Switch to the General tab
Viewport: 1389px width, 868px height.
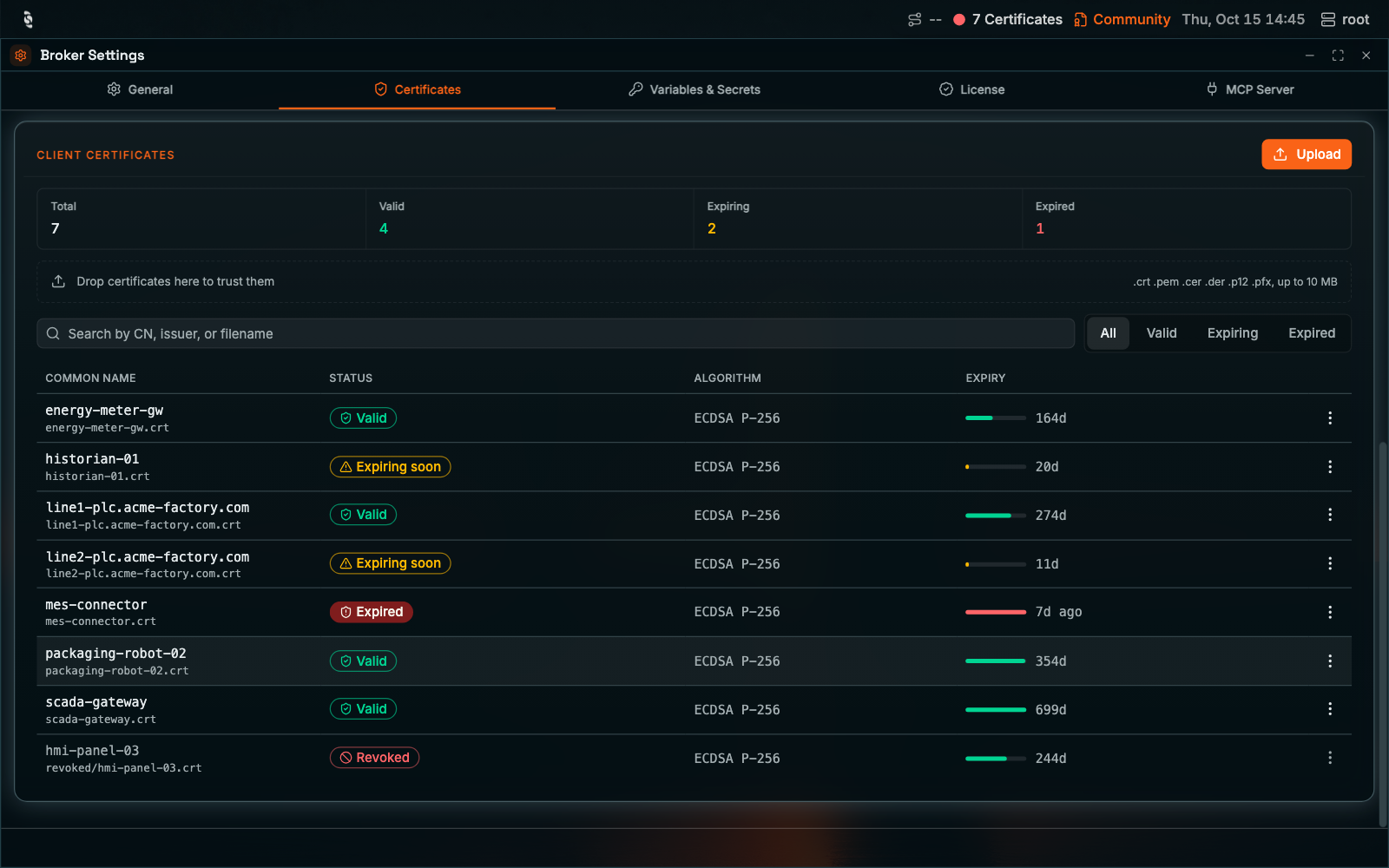click(x=140, y=89)
